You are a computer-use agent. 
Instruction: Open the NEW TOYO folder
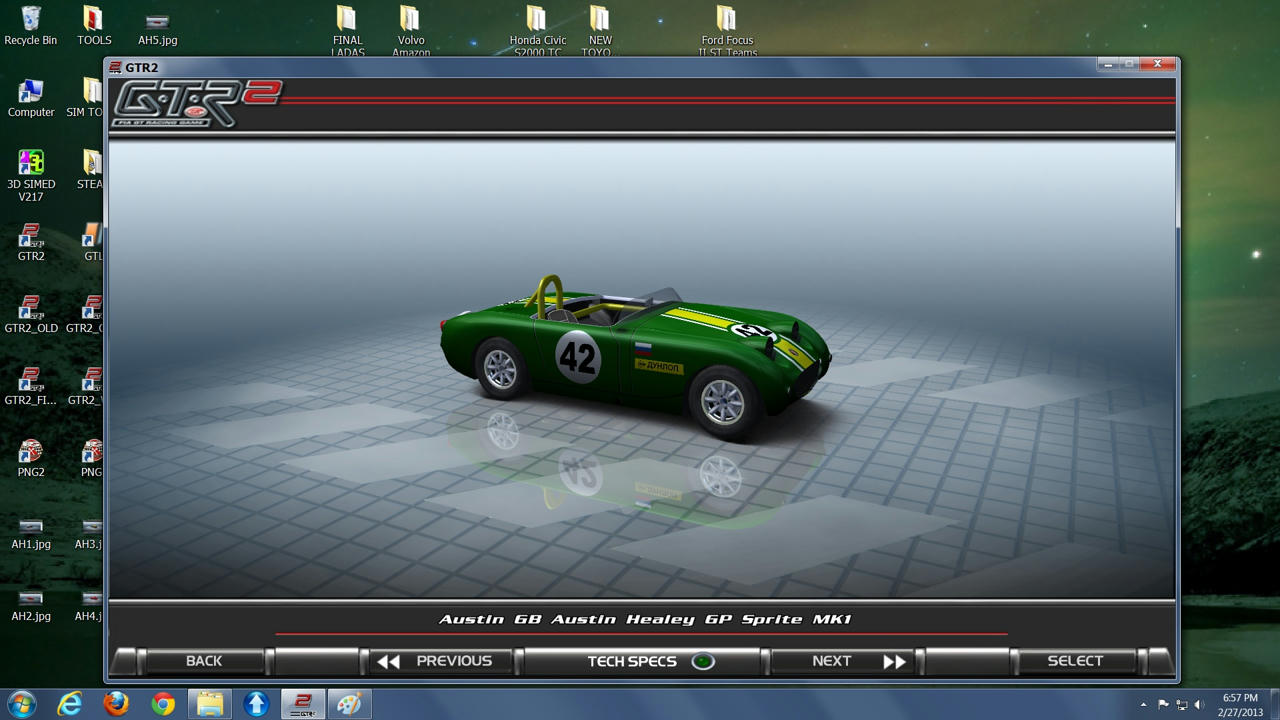(x=599, y=30)
